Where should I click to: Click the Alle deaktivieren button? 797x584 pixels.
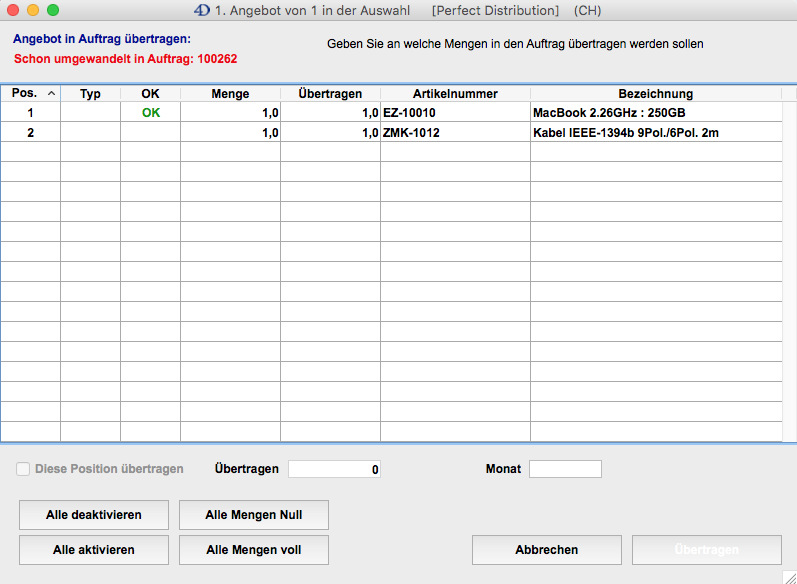pos(94,515)
